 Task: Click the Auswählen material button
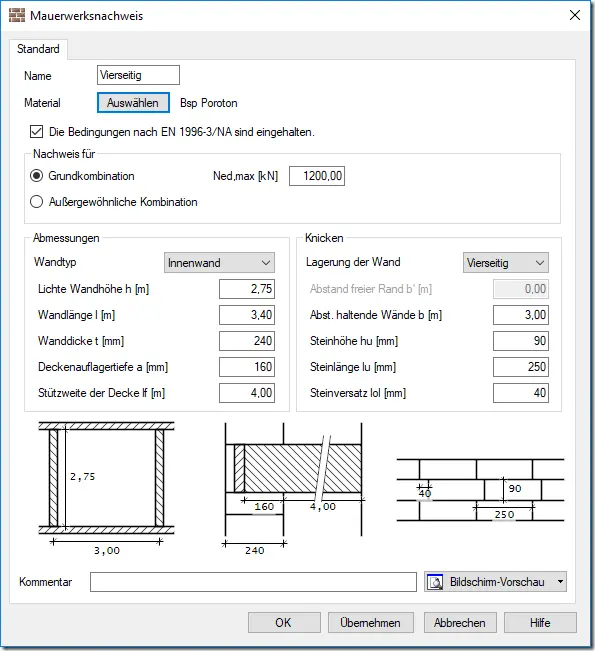[x=133, y=103]
